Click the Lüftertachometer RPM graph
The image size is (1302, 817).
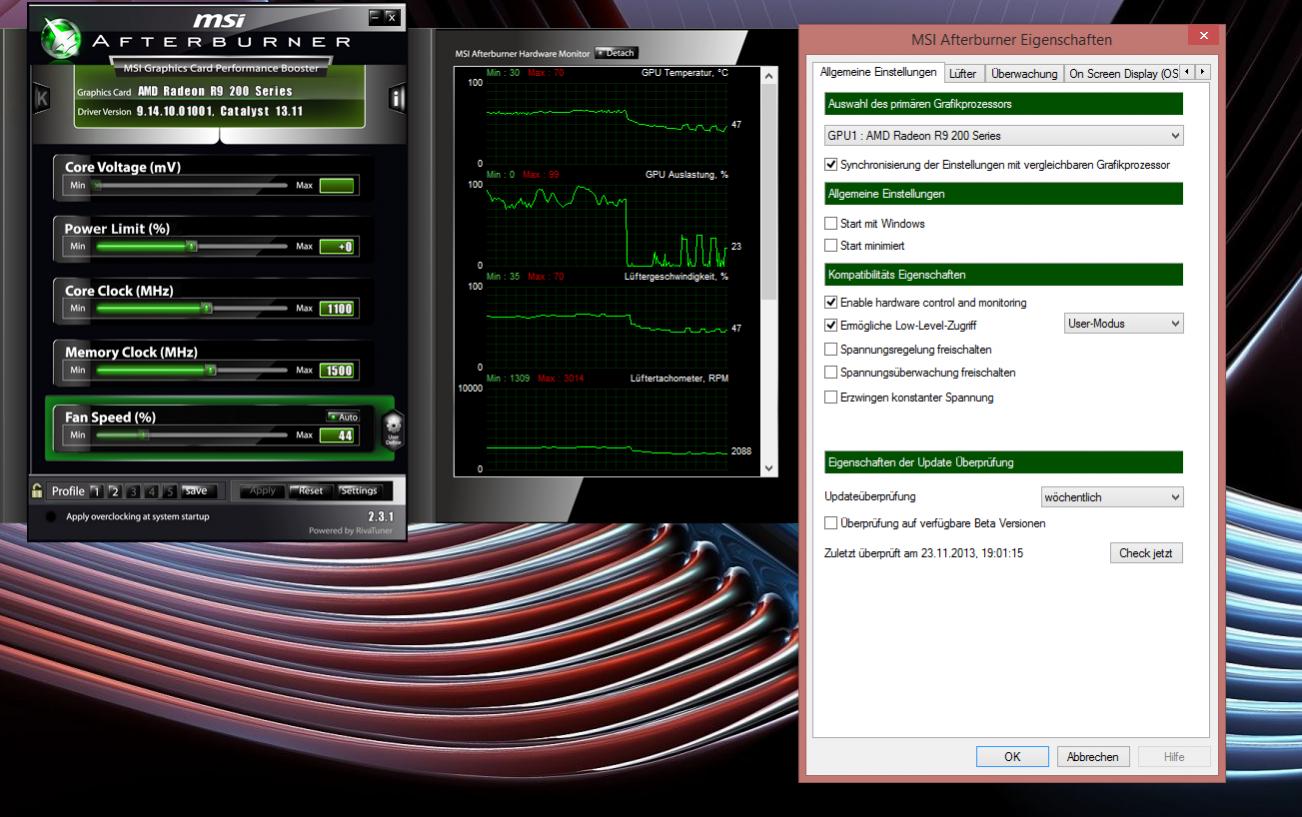pos(607,428)
